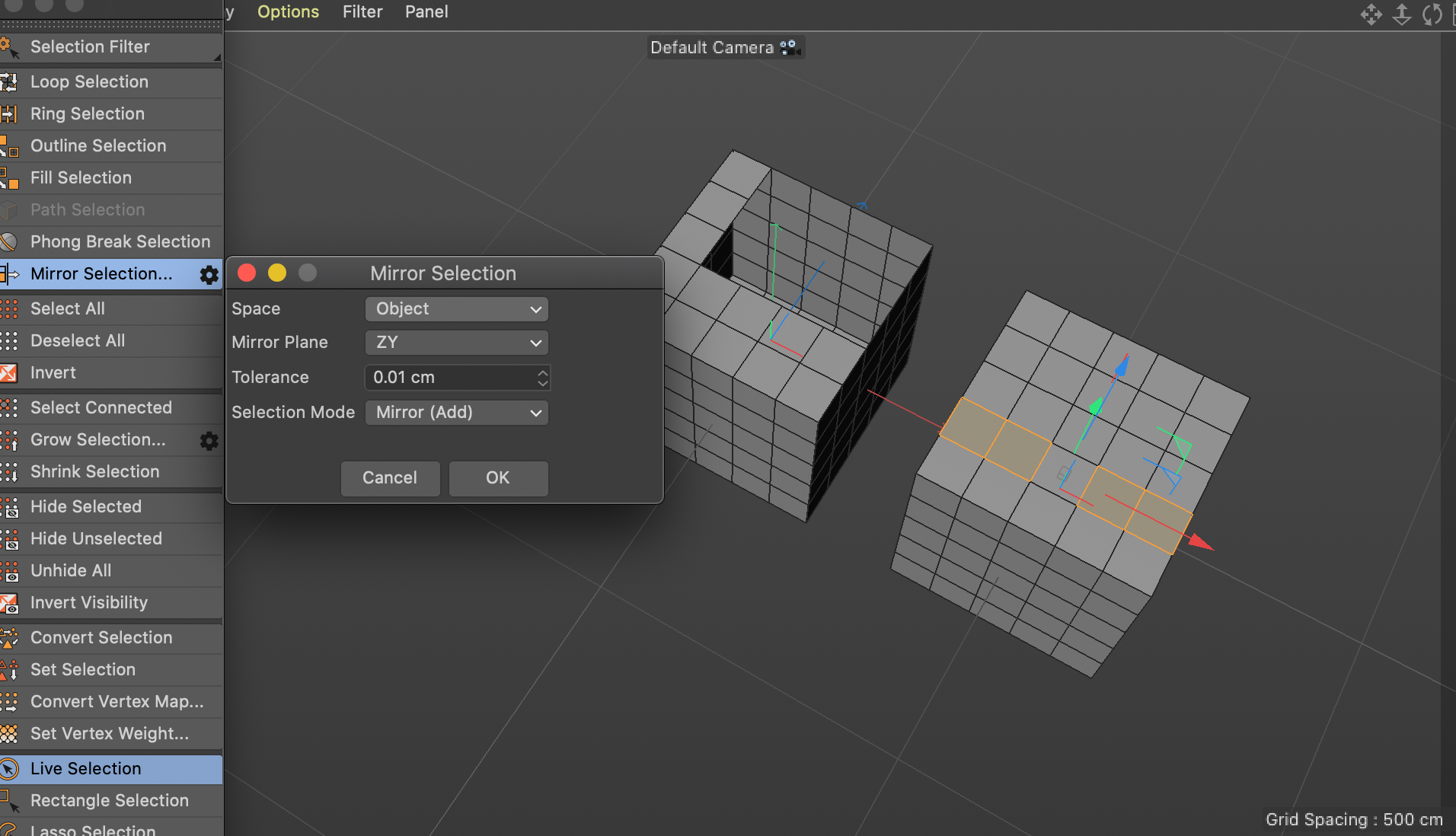Open the Selection Mode dropdown
Image resolution: width=1456 pixels, height=836 pixels.
[457, 412]
